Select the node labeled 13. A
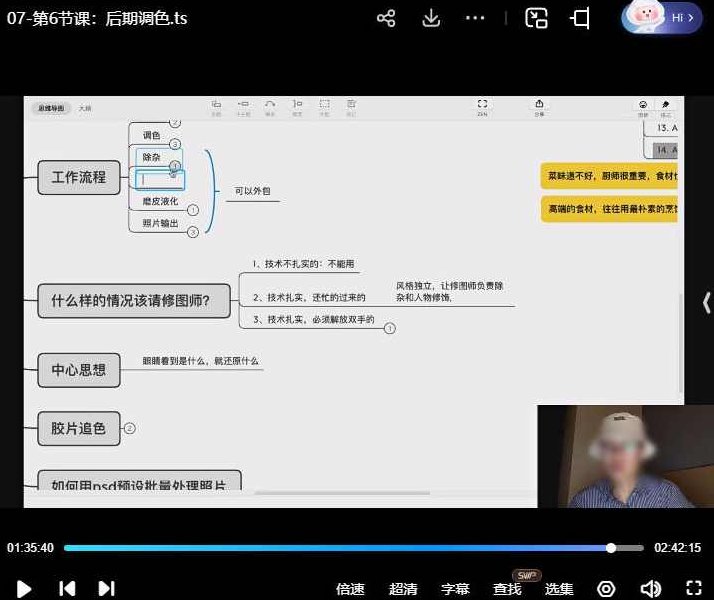Image resolution: width=714 pixels, height=600 pixels. (667, 128)
